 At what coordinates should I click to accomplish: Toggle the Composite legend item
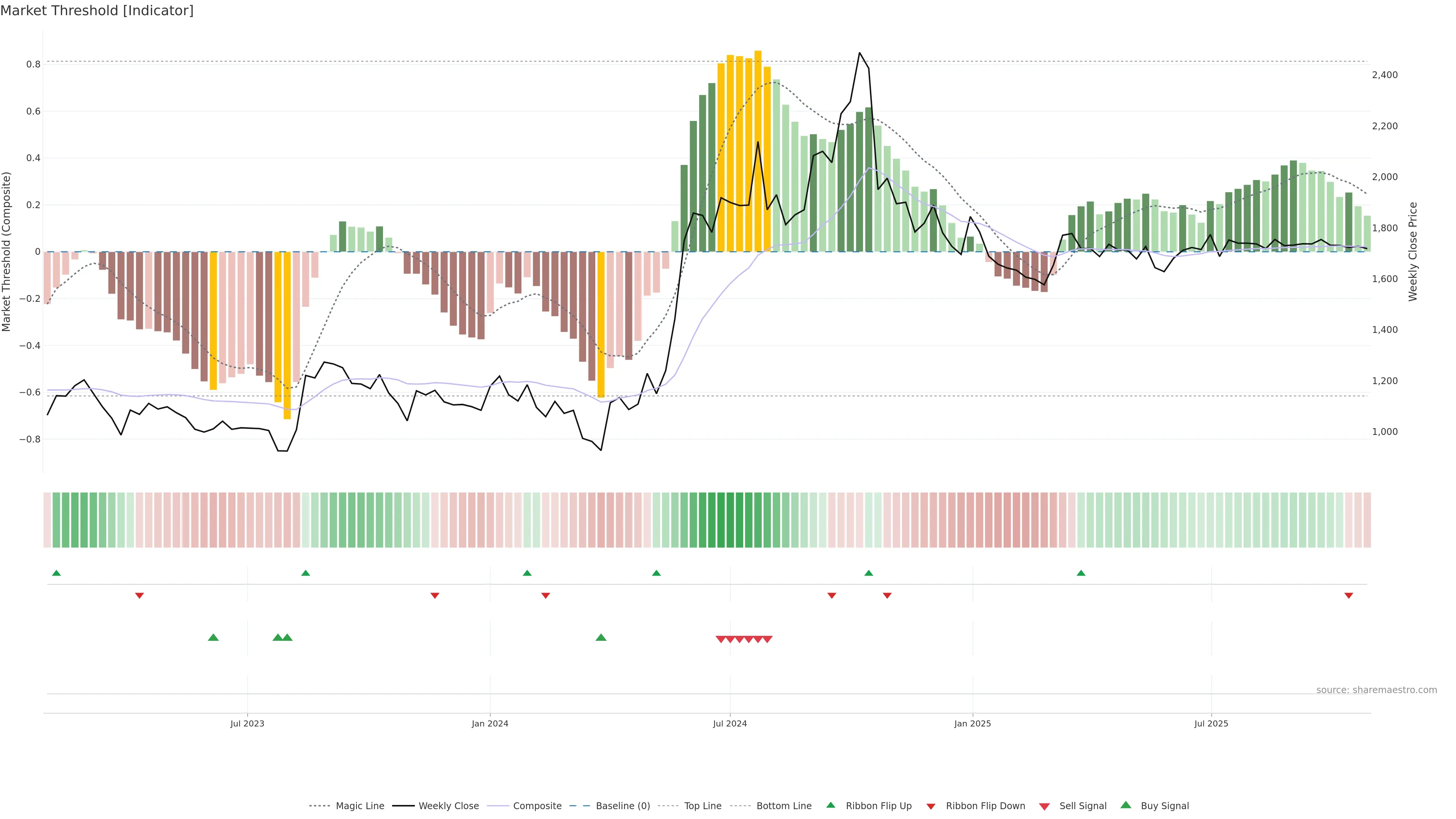point(537,806)
